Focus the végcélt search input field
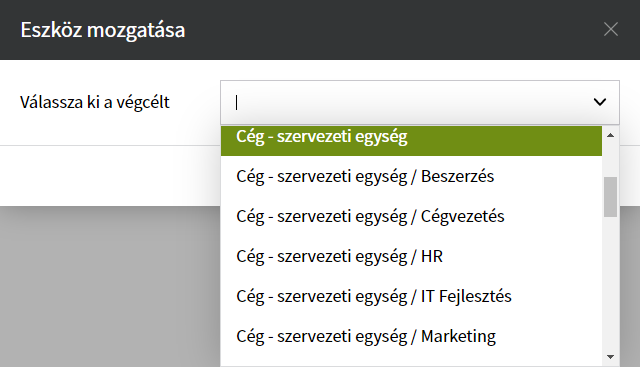Image resolution: width=640 pixels, height=367 pixels. click(x=406, y=102)
